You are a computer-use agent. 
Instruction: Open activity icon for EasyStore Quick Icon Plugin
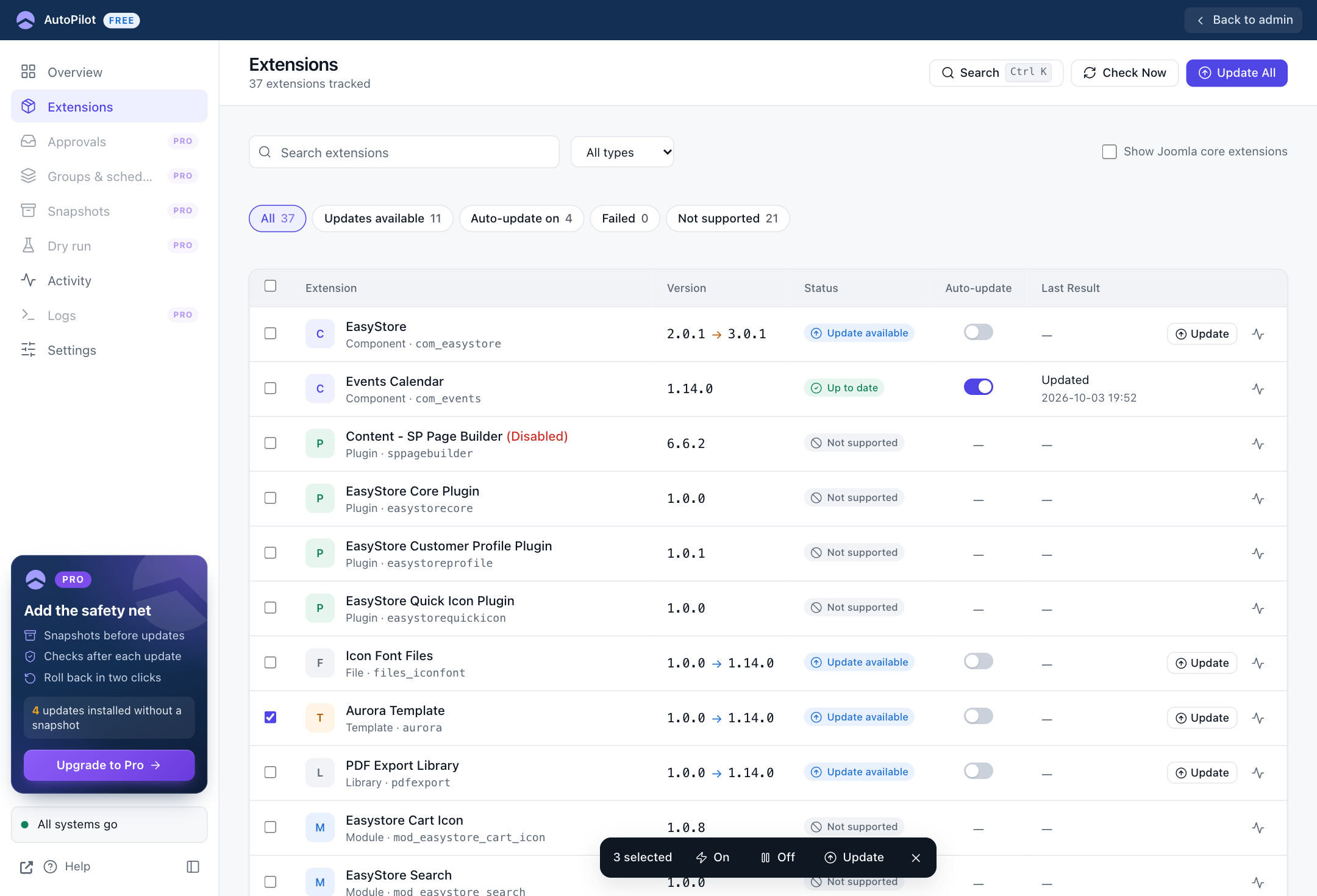[1258, 608]
